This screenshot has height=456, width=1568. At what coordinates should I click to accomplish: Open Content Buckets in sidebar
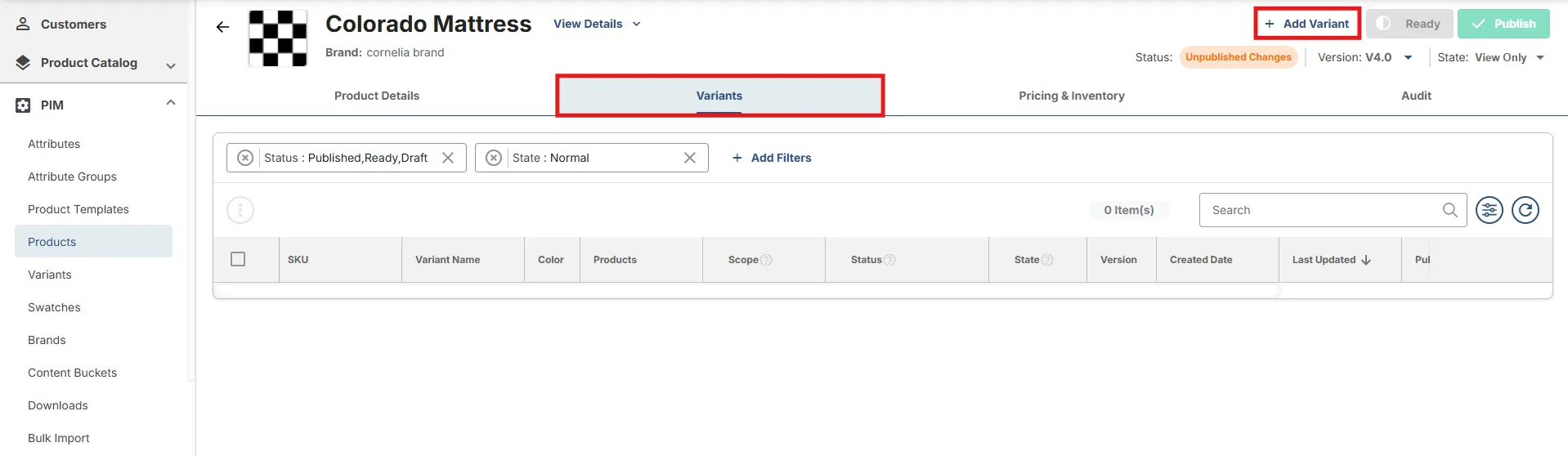click(x=72, y=373)
